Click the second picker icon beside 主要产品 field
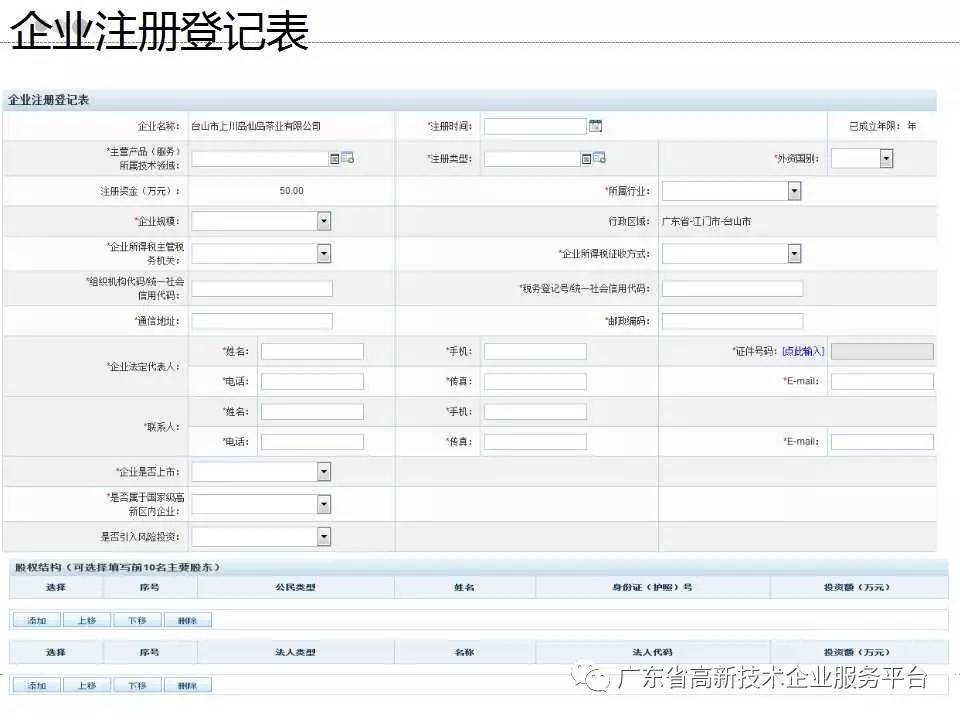Viewport: 960px width, 720px height. pos(348,158)
